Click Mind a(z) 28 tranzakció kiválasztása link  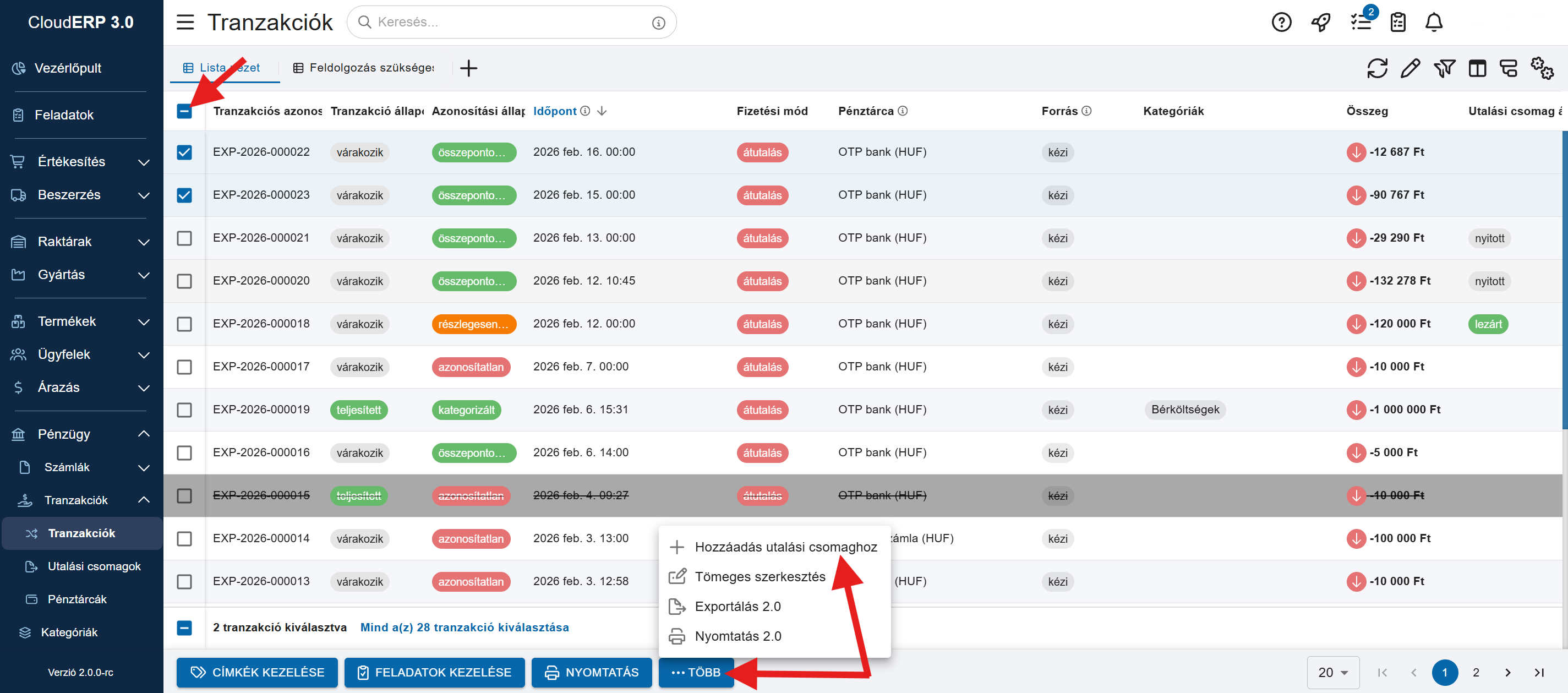tap(464, 627)
